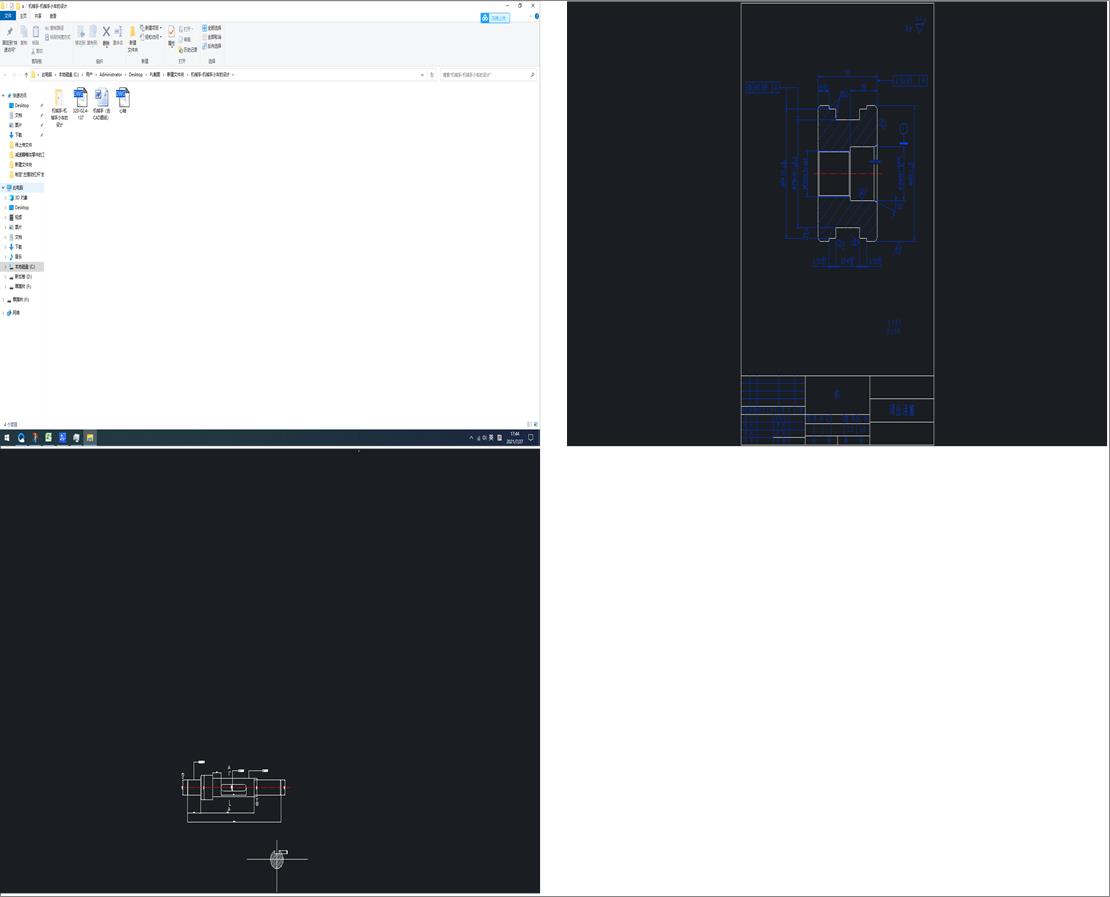
Task: Show hidden tray icons chevron
Action: pyautogui.click(x=471, y=438)
